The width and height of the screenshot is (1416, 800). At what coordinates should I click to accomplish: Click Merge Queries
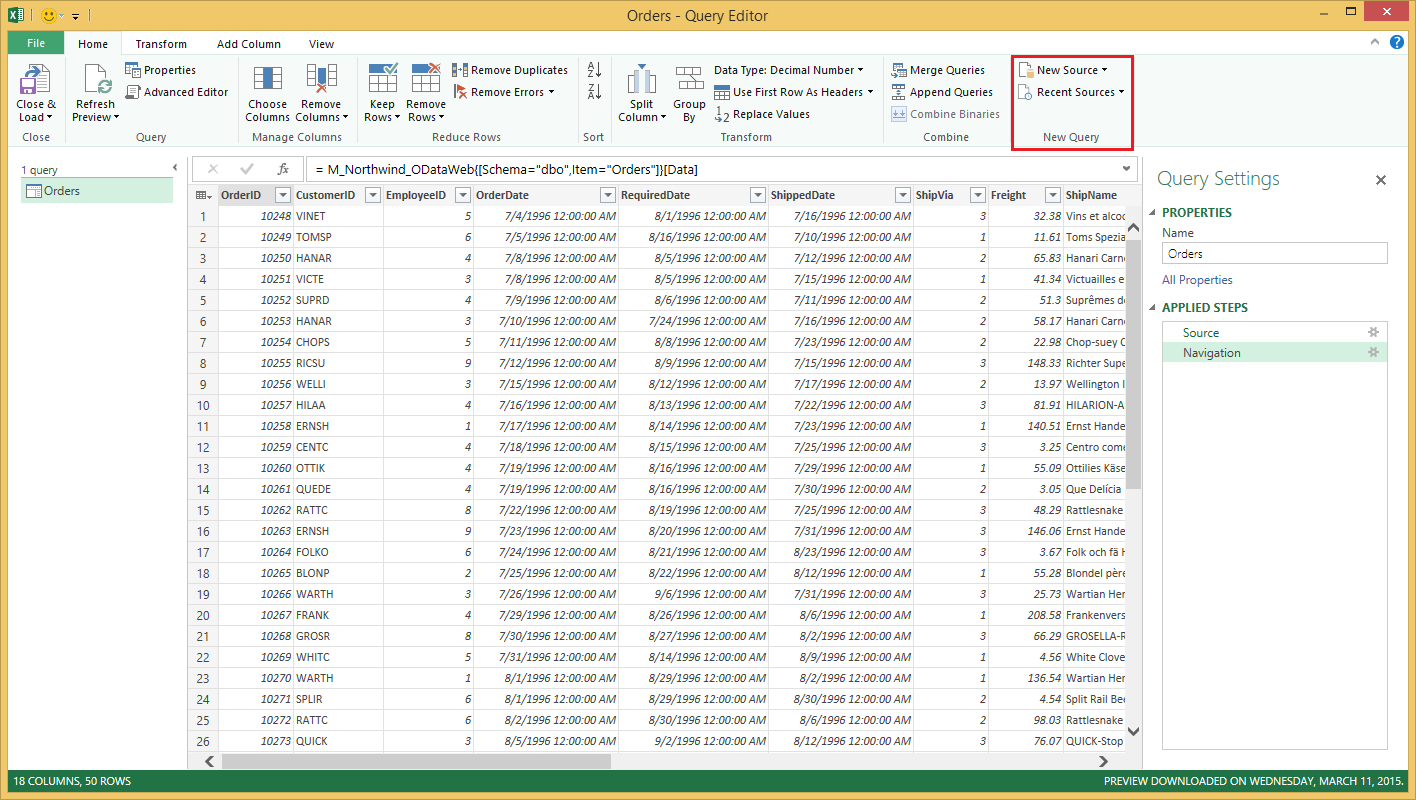(942, 70)
